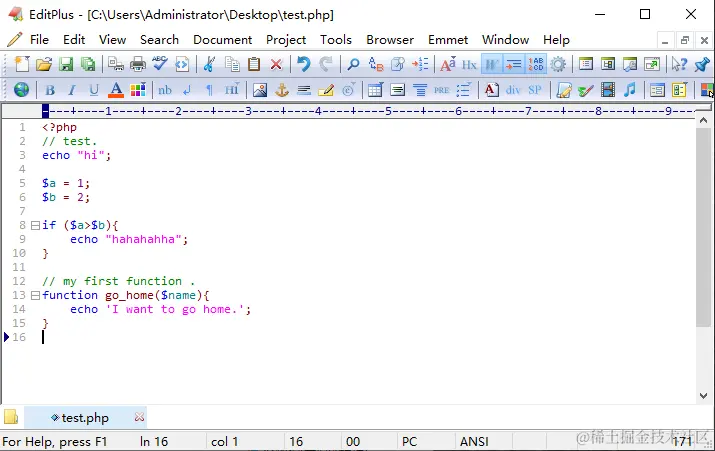Restore the inner document window
This screenshot has width=715, height=451.
click(684, 41)
